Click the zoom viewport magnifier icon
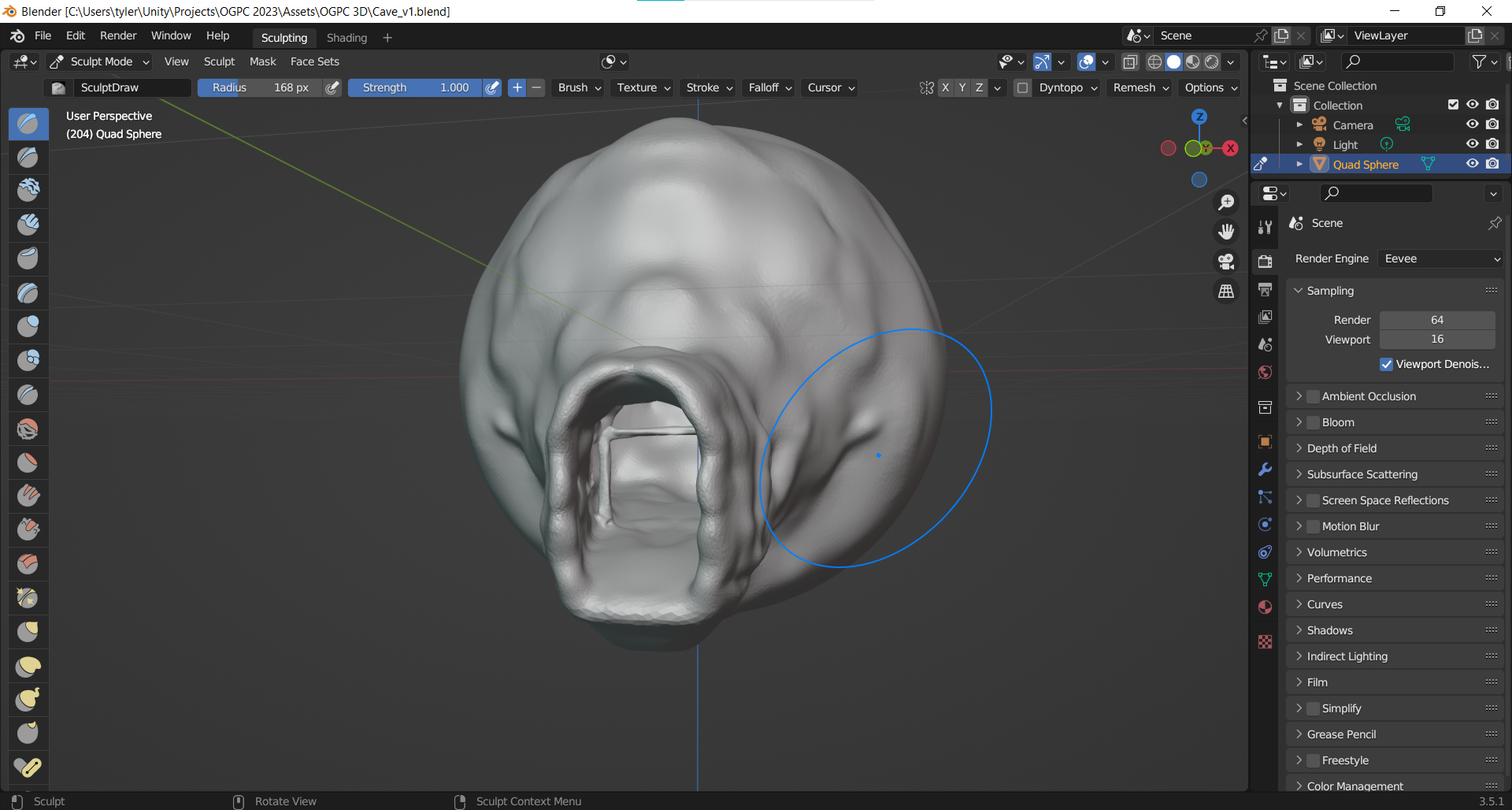Viewport: 1512px width, 810px height. tap(1226, 202)
